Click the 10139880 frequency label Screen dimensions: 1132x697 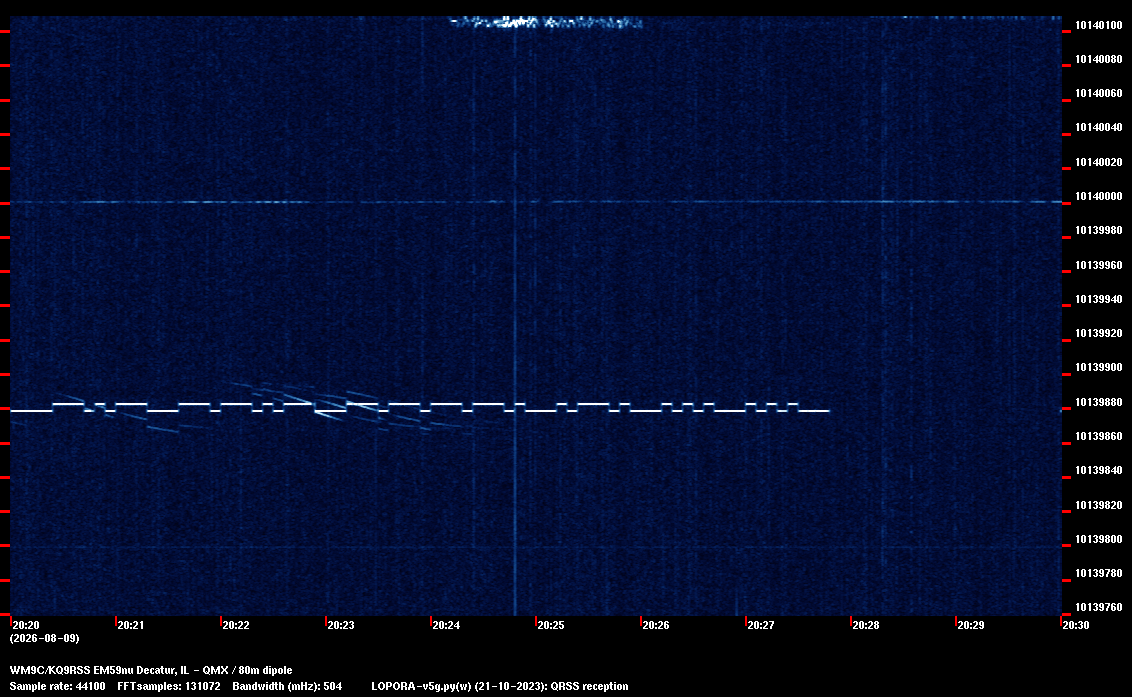[x=1098, y=402]
